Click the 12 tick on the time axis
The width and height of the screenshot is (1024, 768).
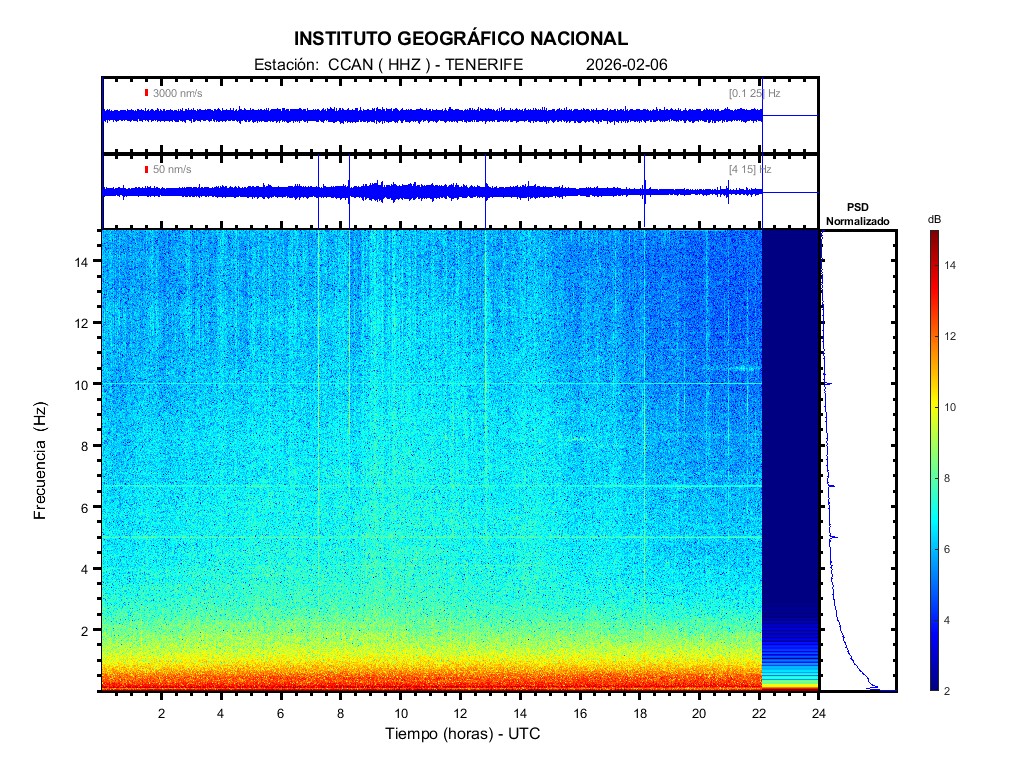(460, 713)
